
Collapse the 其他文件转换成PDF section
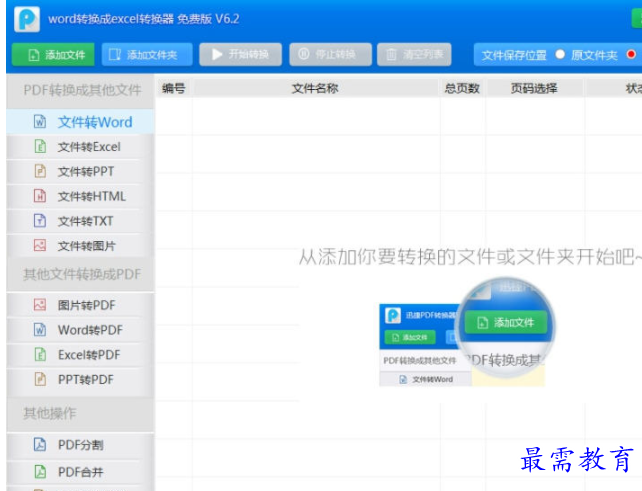(x=82, y=274)
